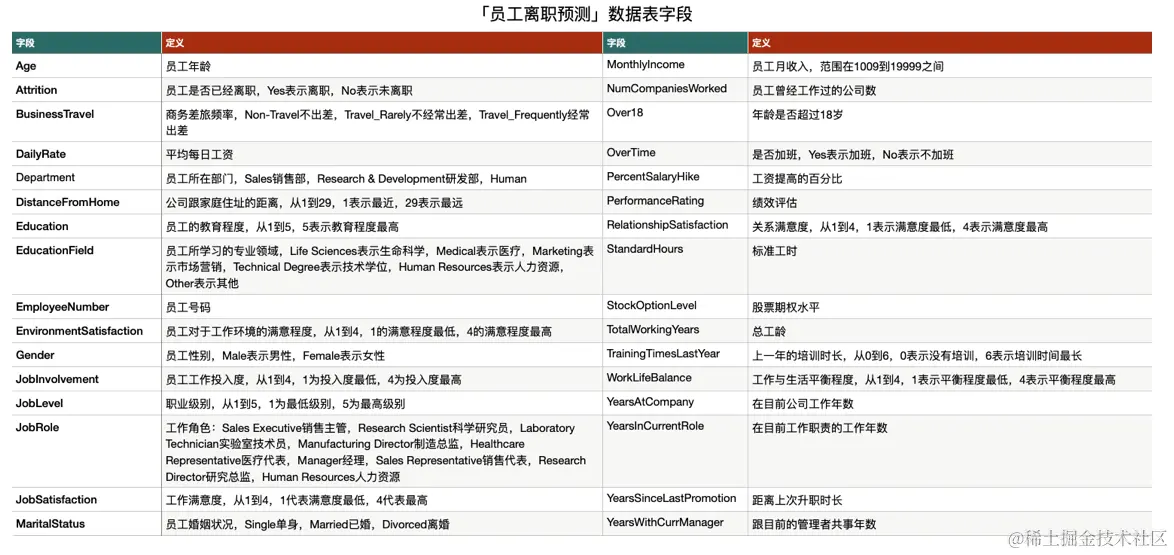Select the definition '在目前公司工作年数'
The height and width of the screenshot is (555, 1174).
click(x=802, y=403)
